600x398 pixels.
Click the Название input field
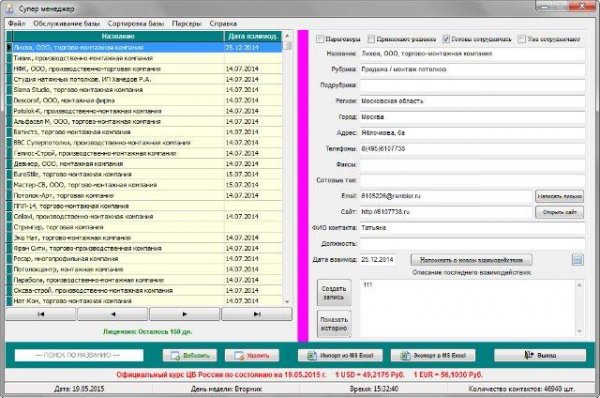(x=472, y=54)
